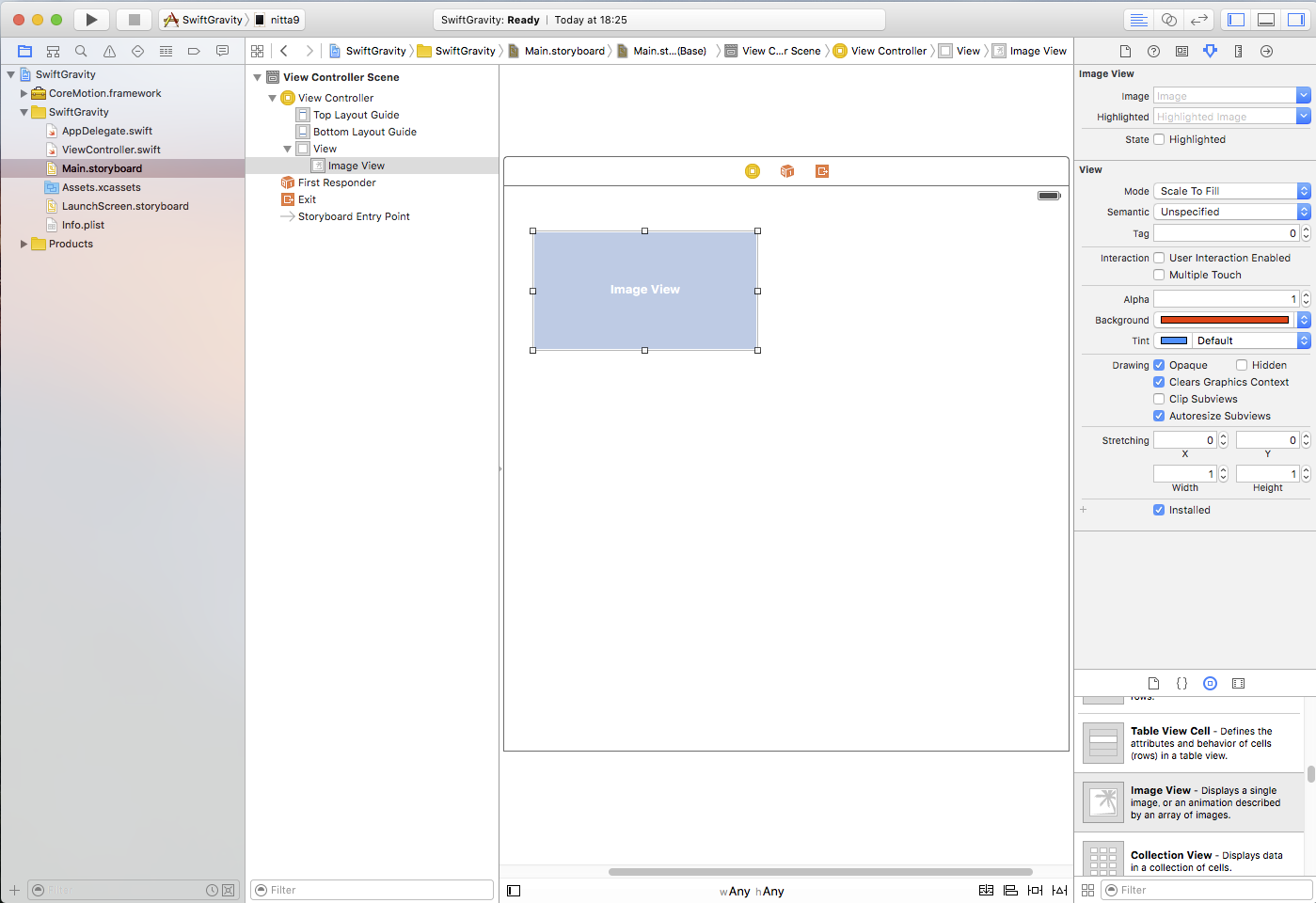Image resolution: width=1316 pixels, height=903 pixels.
Task: Toggle the document outline panel
Action: click(514, 891)
